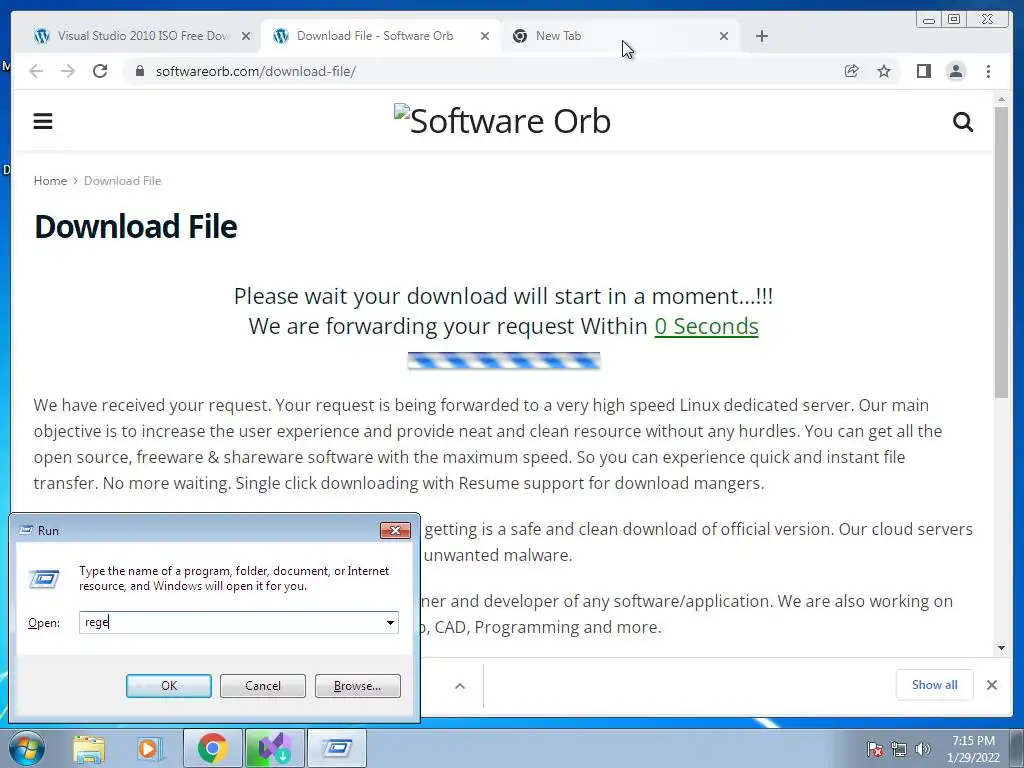Reload the current page
The image size is (1024, 768).
click(100, 71)
